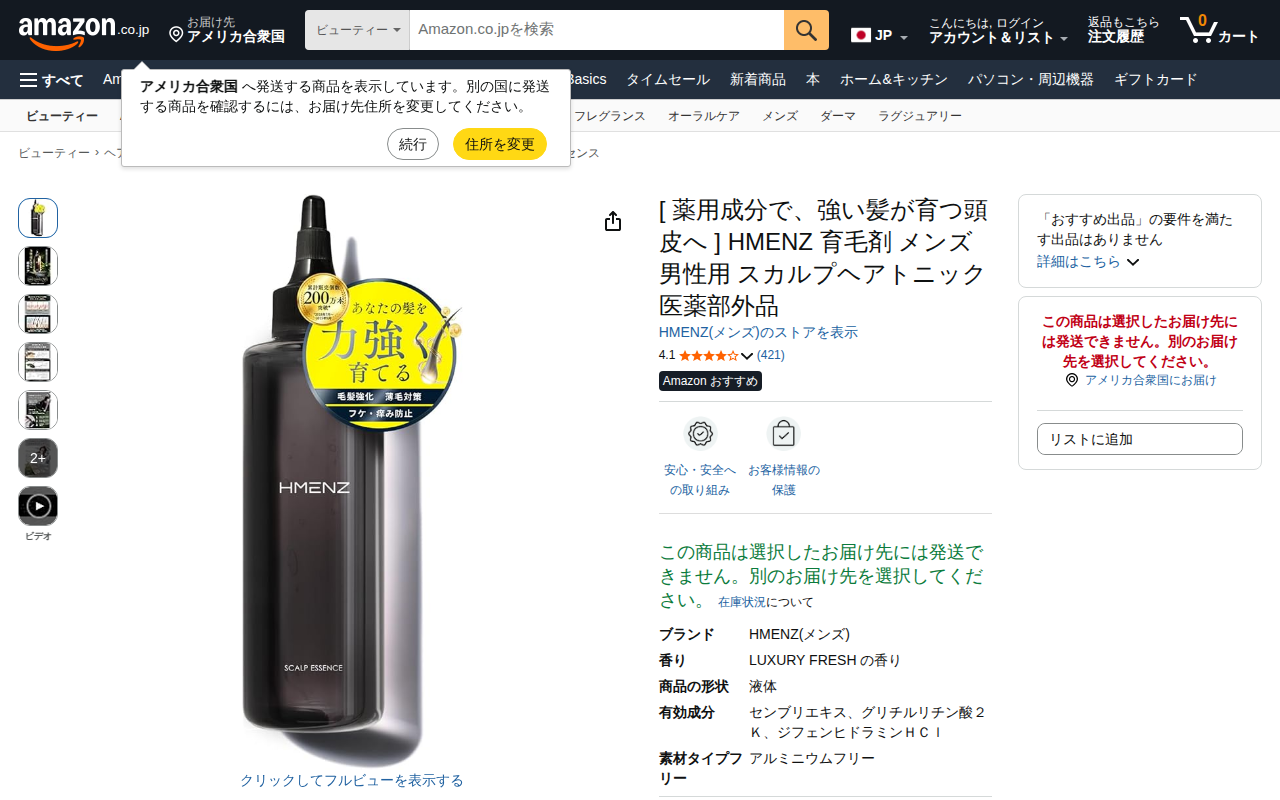Click the 安心・安全への取り組み shield icon
This screenshot has height=800, width=1280.
(700, 434)
